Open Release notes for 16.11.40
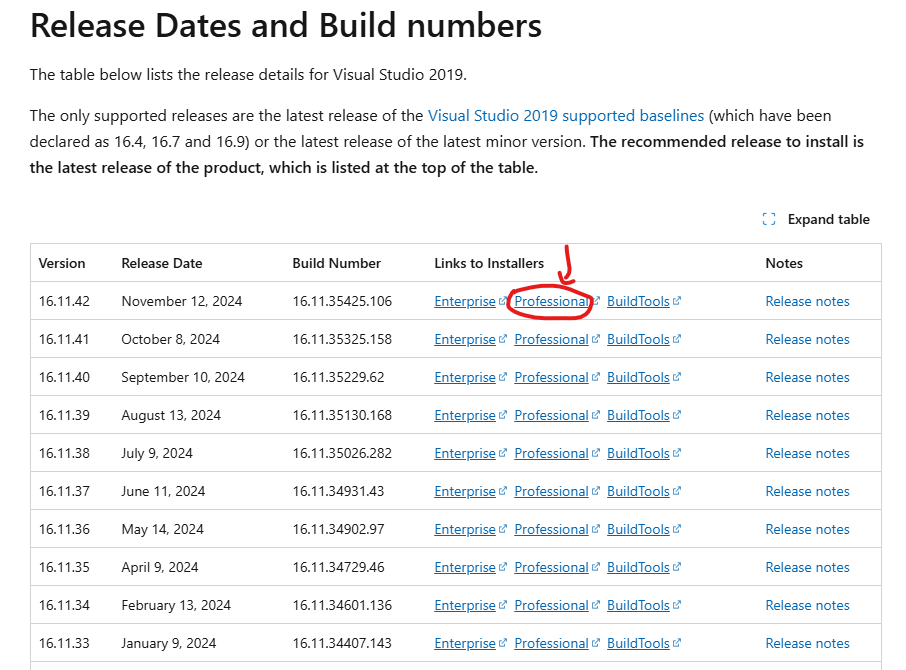This screenshot has height=670, width=906. pos(807,378)
